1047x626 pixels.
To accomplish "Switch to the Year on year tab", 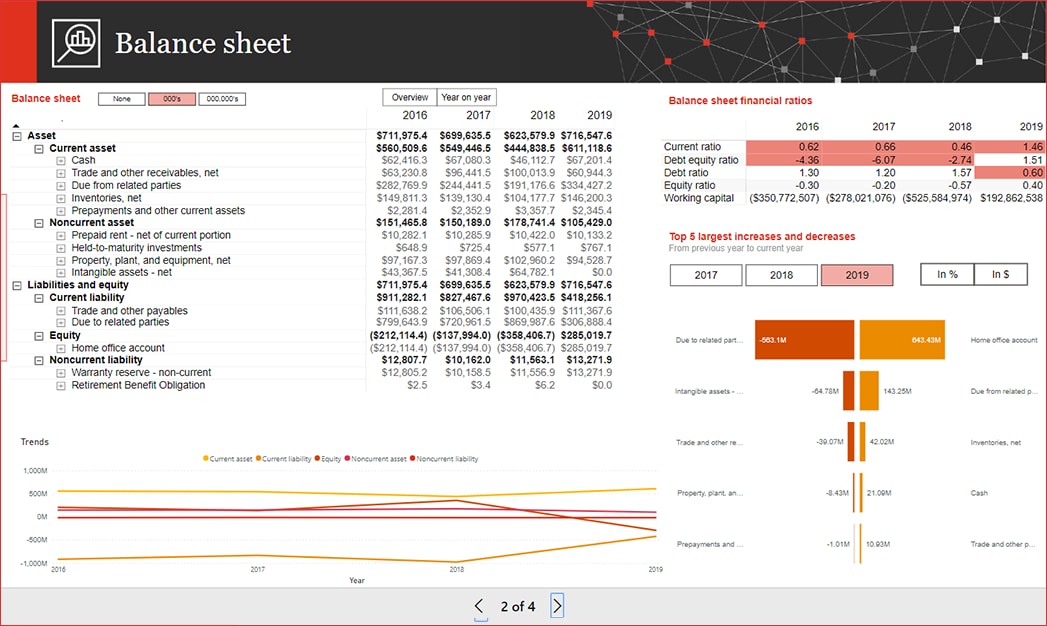I will click(x=466, y=97).
